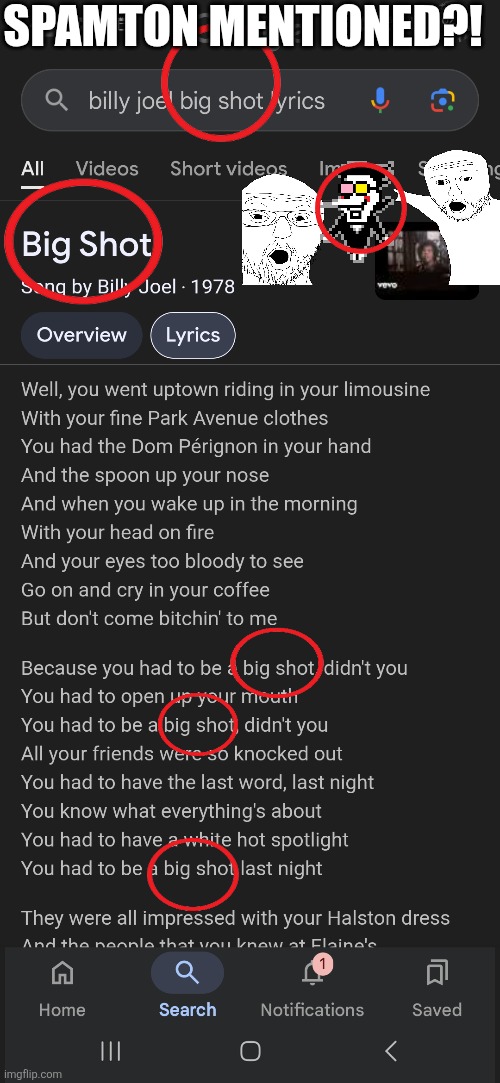Tap the magnifying glass in search bar
Viewport: 500px width, 1083px height.
click(x=57, y=101)
